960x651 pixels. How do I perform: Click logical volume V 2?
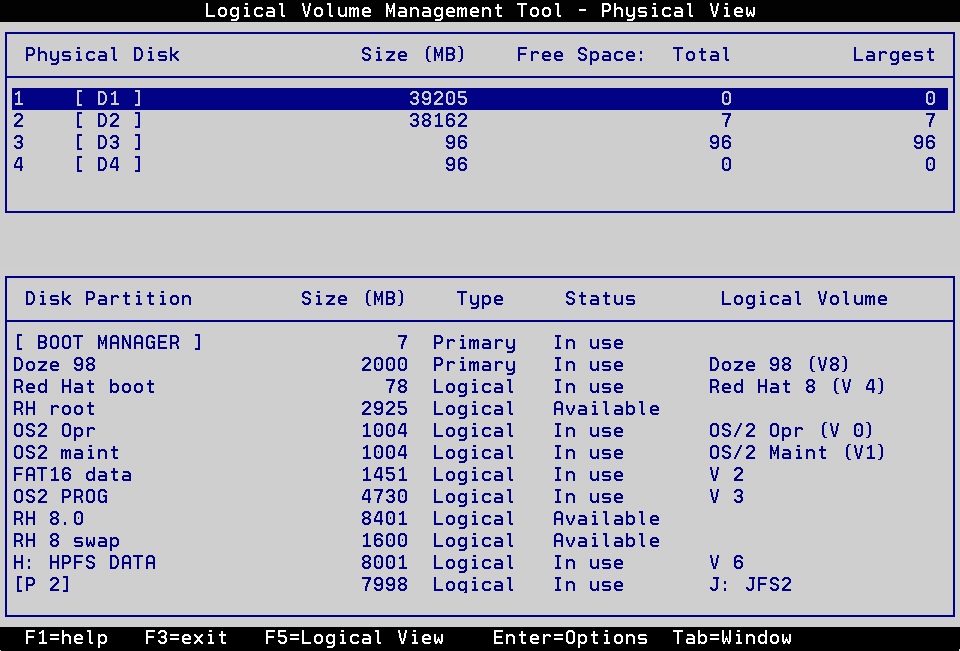[x=726, y=475]
